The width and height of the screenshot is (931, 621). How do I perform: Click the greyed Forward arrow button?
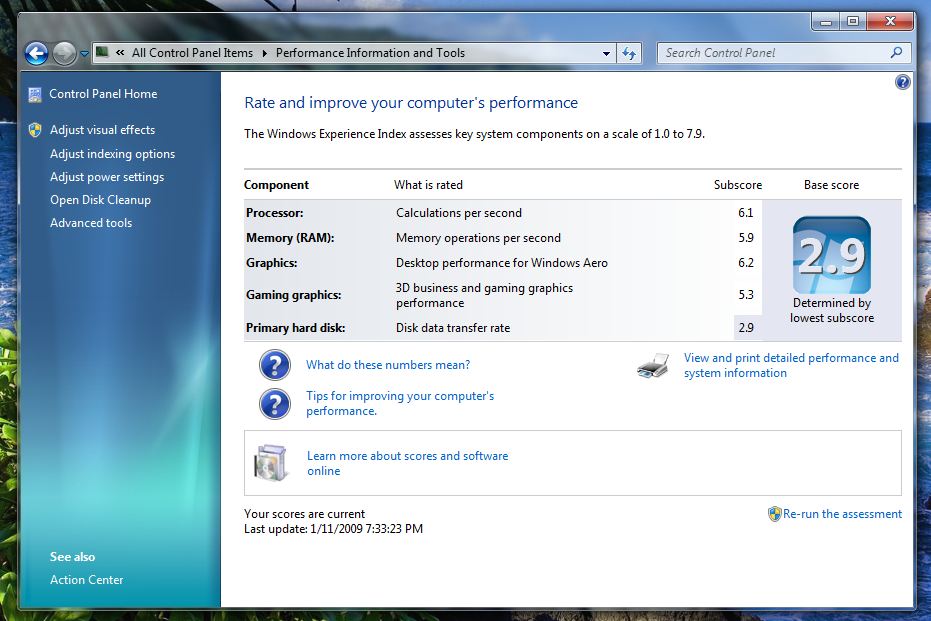[64, 53]
